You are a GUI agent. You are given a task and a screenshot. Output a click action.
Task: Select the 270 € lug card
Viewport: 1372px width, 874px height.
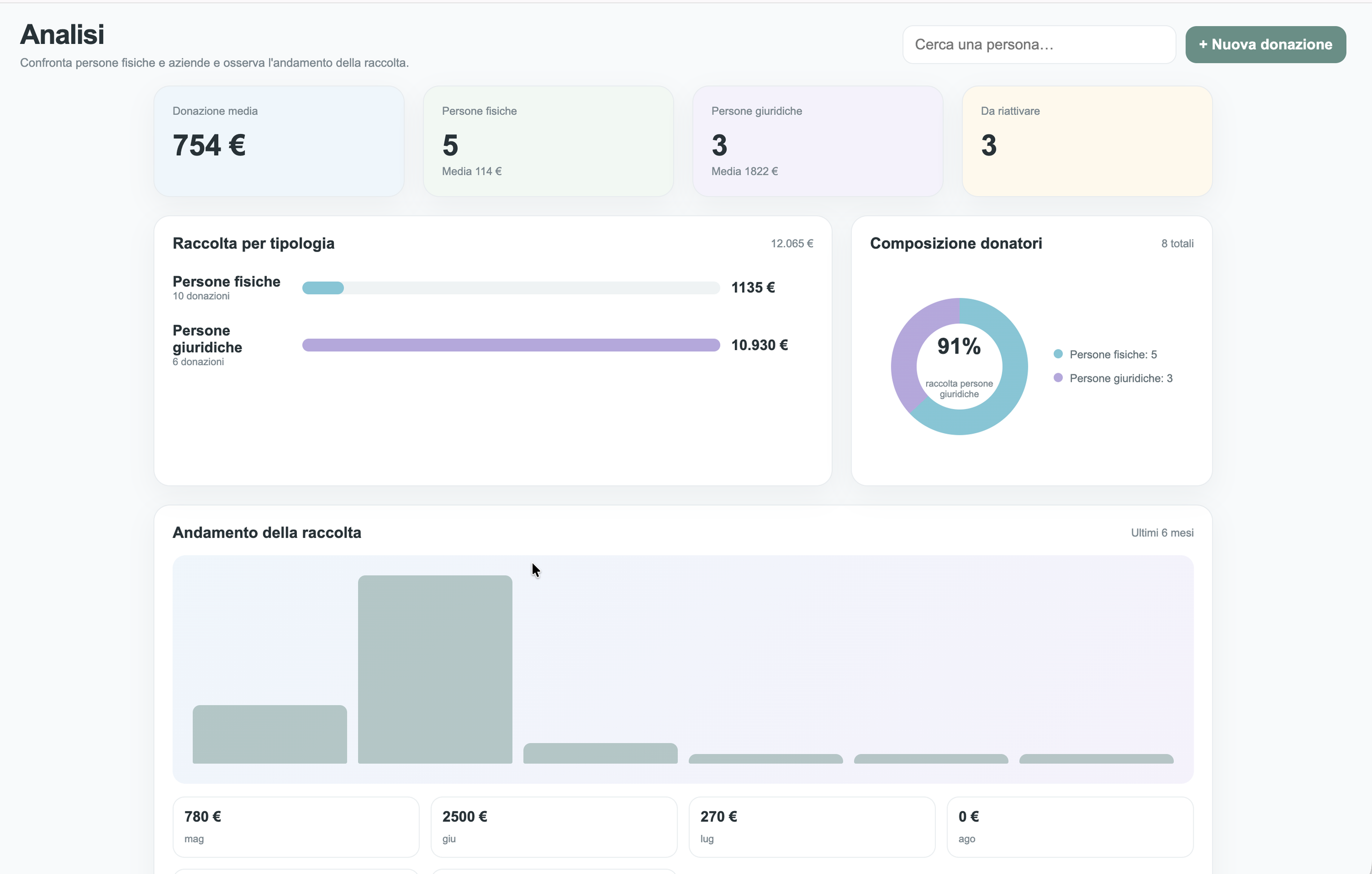812,827
